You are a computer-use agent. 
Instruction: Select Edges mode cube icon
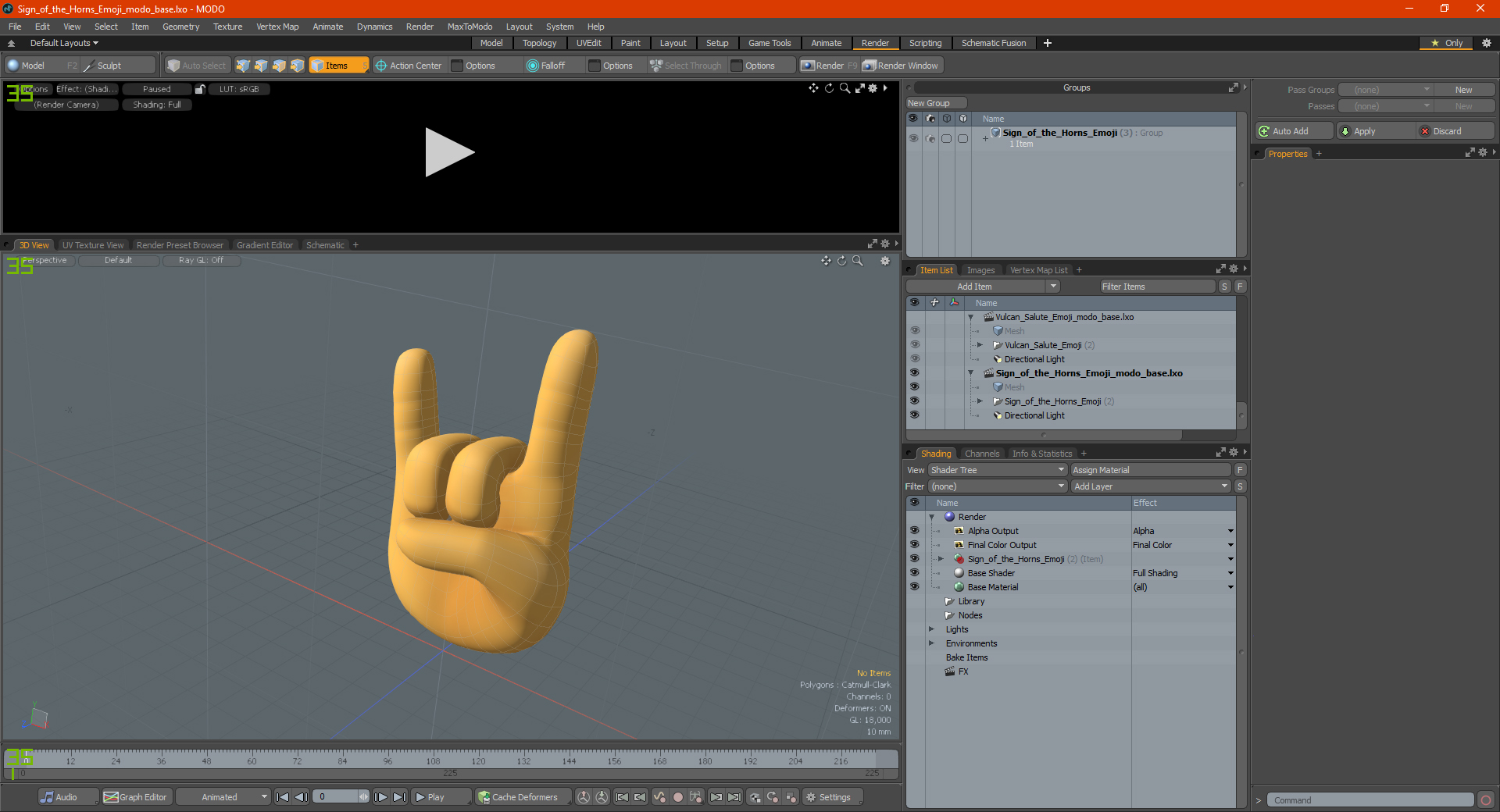261,66
